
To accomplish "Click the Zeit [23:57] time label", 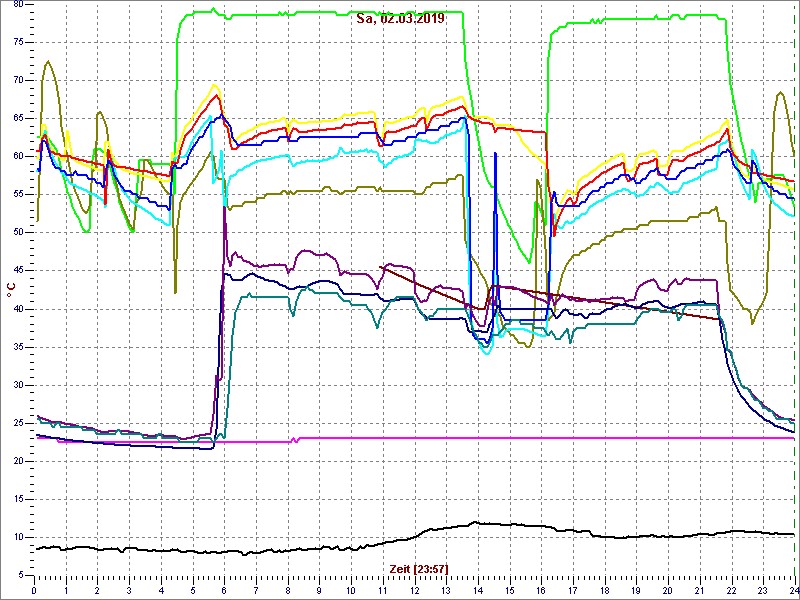I will coord(419,568).
